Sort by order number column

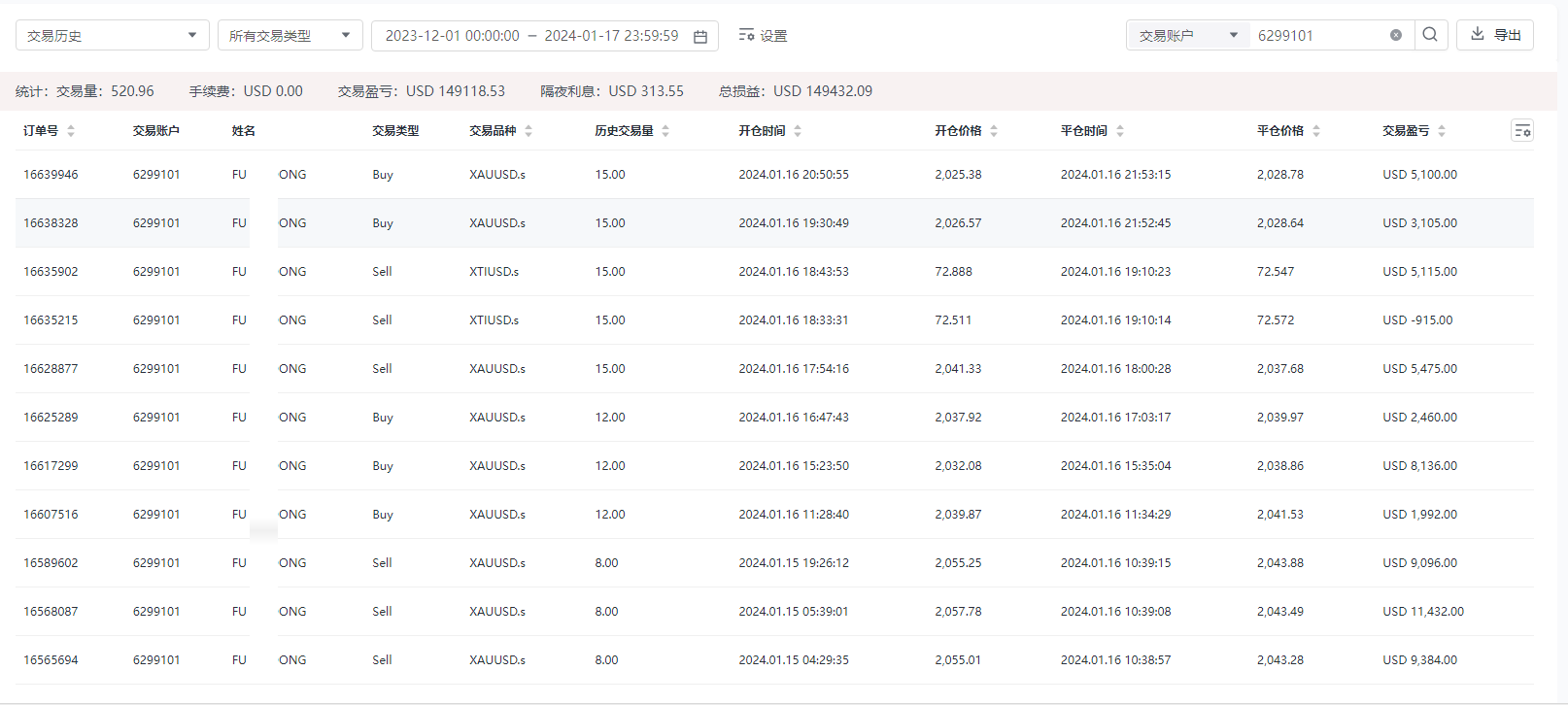coord(71,131)
